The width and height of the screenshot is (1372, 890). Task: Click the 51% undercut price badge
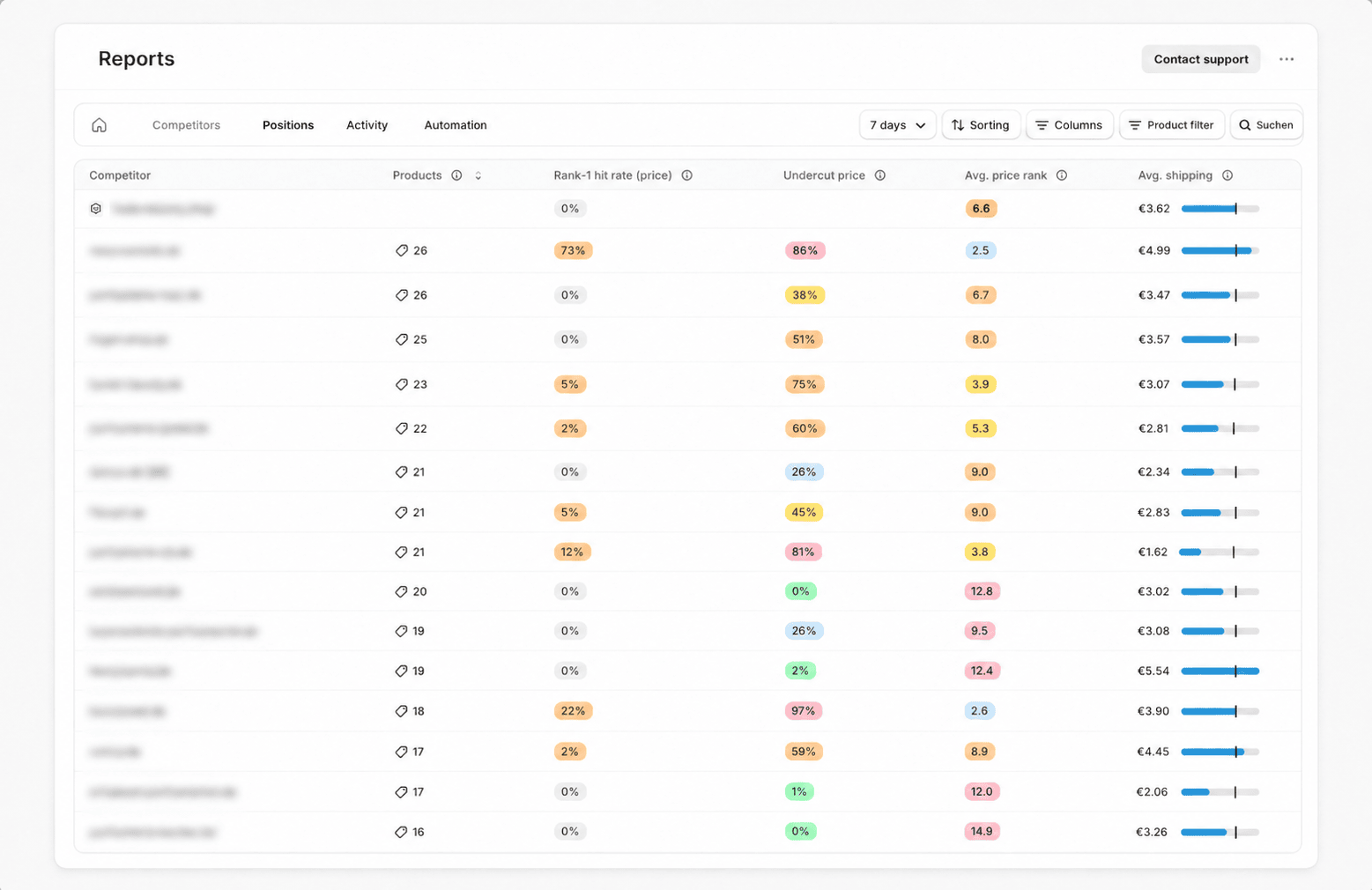pyautogui.click(x=804, y=339)
